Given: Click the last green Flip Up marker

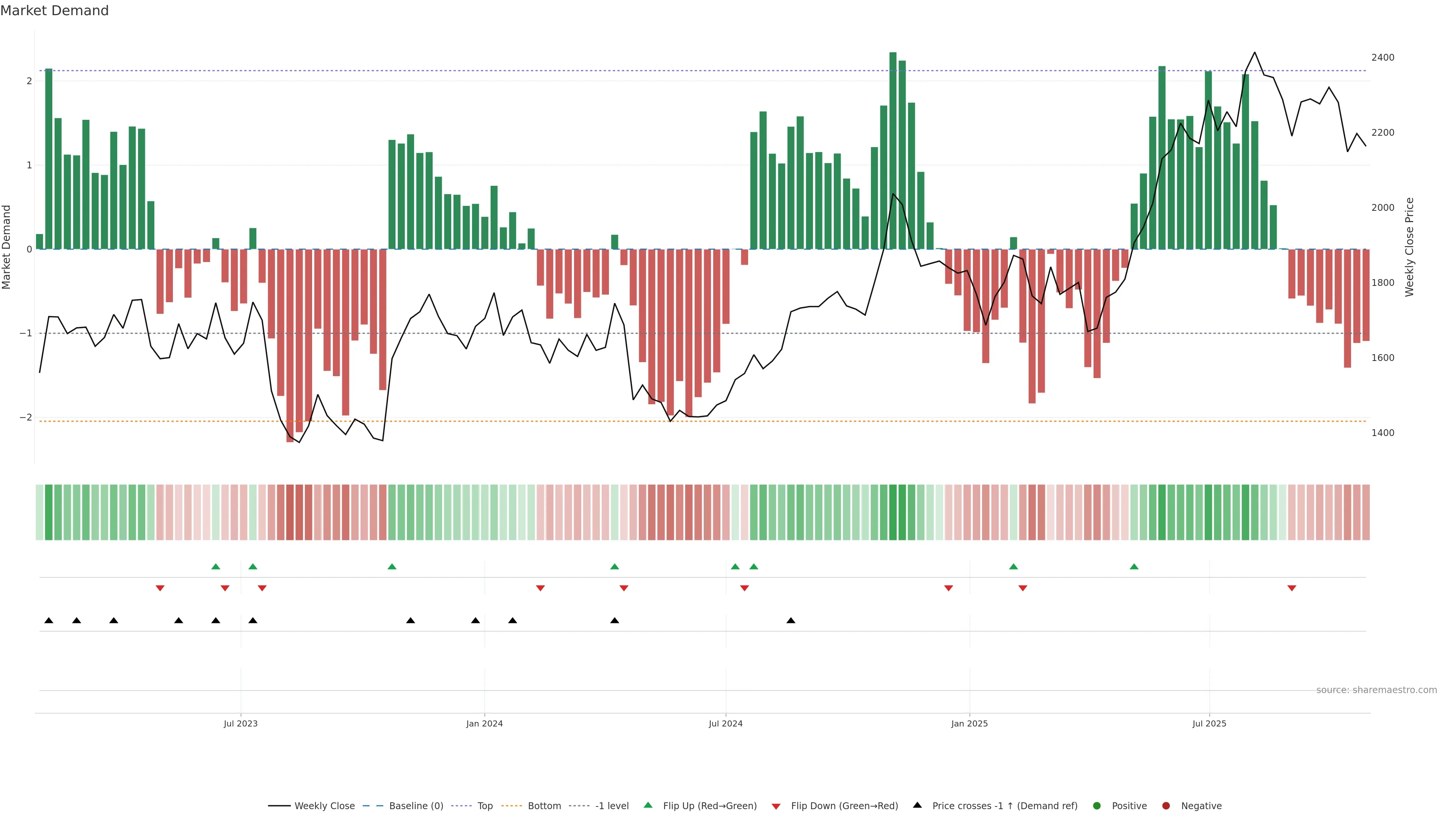Looking at the screenshot, I should [x=1134, y=567].
